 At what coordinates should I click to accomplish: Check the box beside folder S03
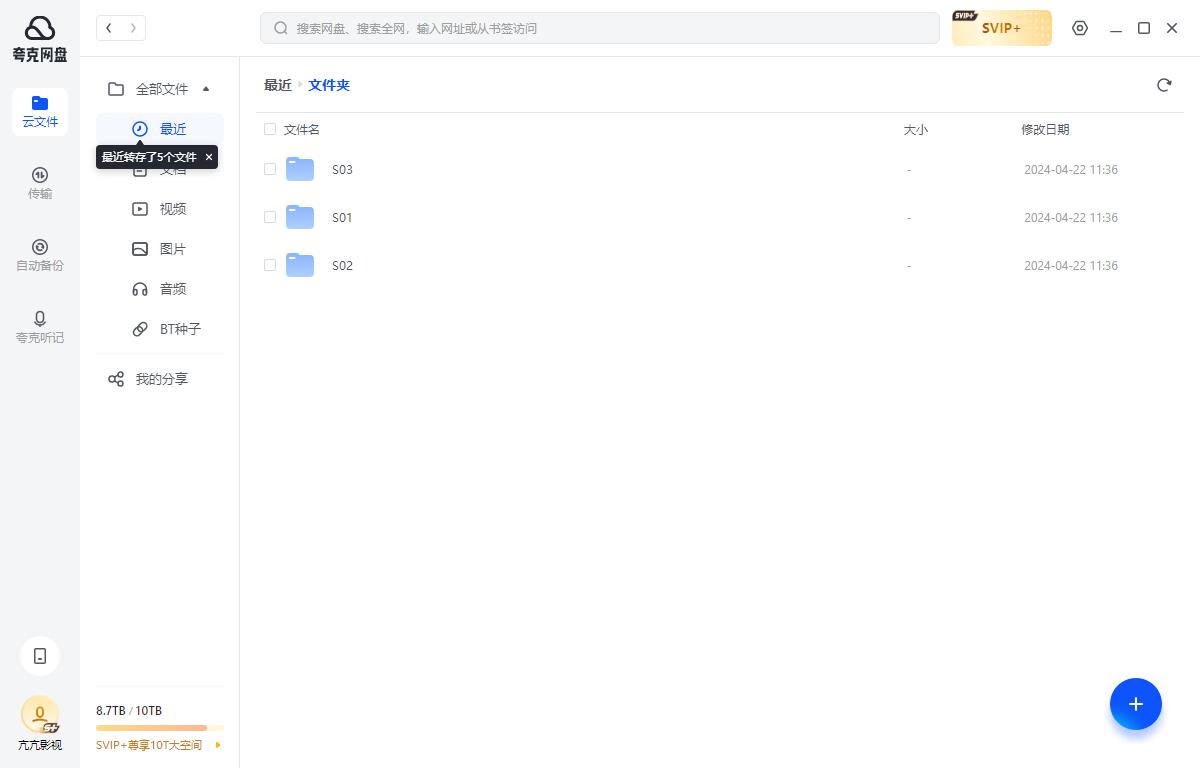[x=270, y=169]
